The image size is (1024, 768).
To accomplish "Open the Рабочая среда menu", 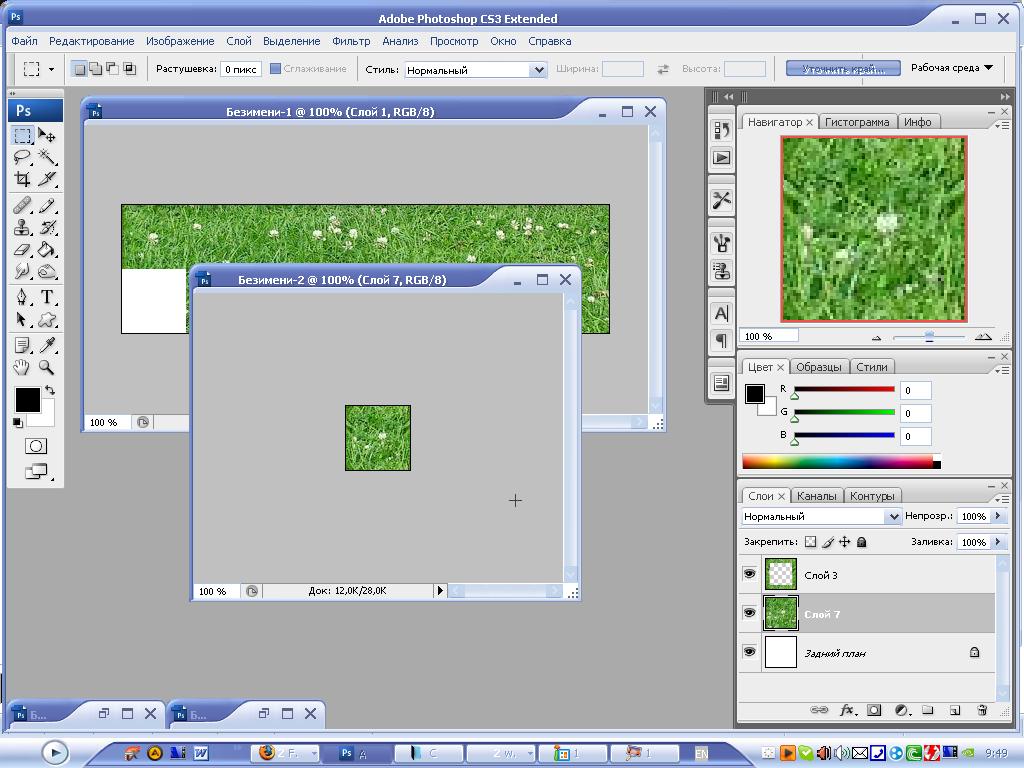I will pos(952,68).
